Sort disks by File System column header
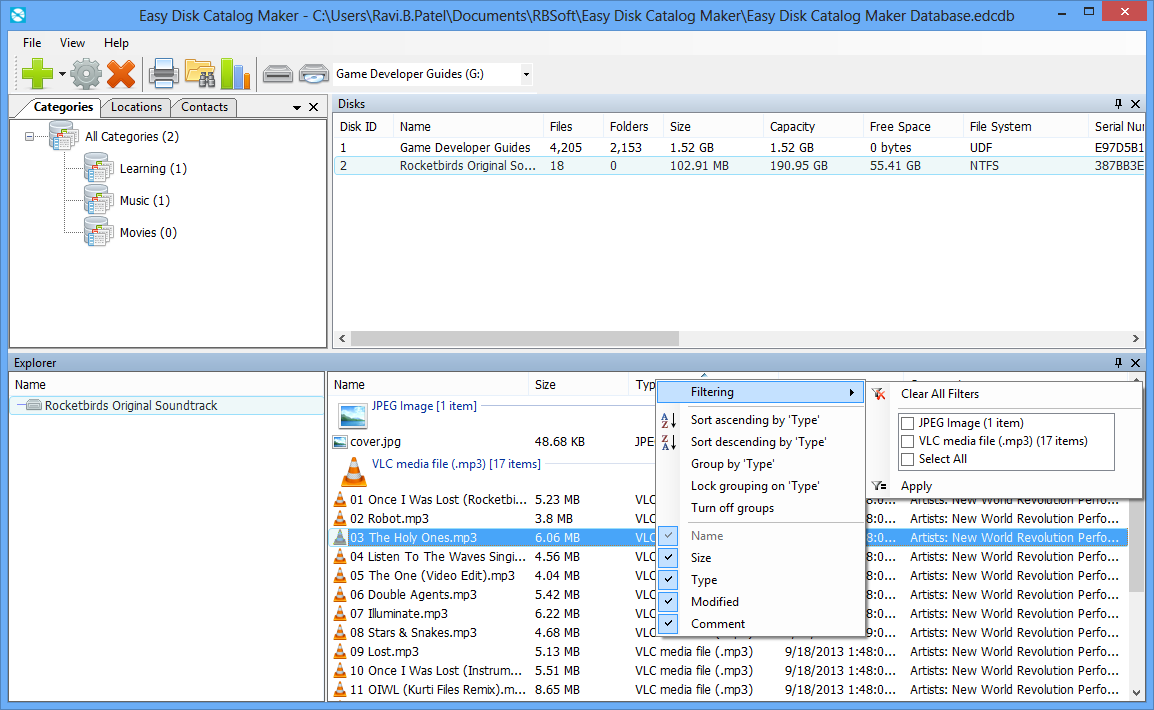The height and width of the screenshot is (710, 1154). (x=1025, y=127)
